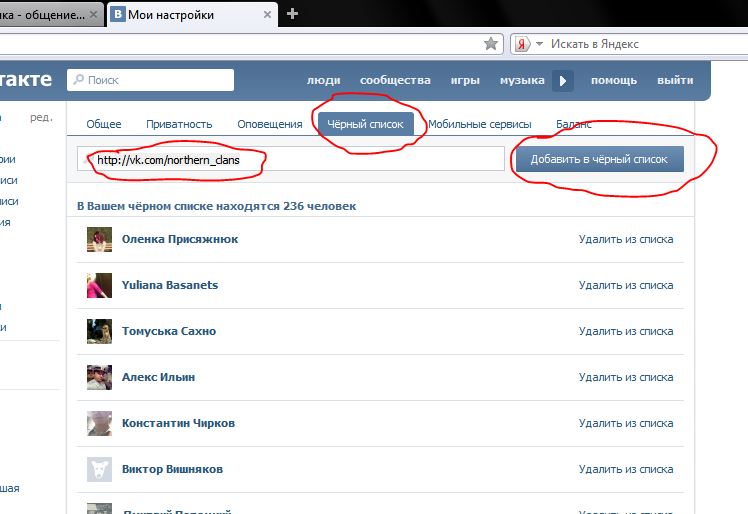The width and height of the screenshot is (748, 514).
Task: Open the Баланс settings tab
Action: tap(573, 124)
